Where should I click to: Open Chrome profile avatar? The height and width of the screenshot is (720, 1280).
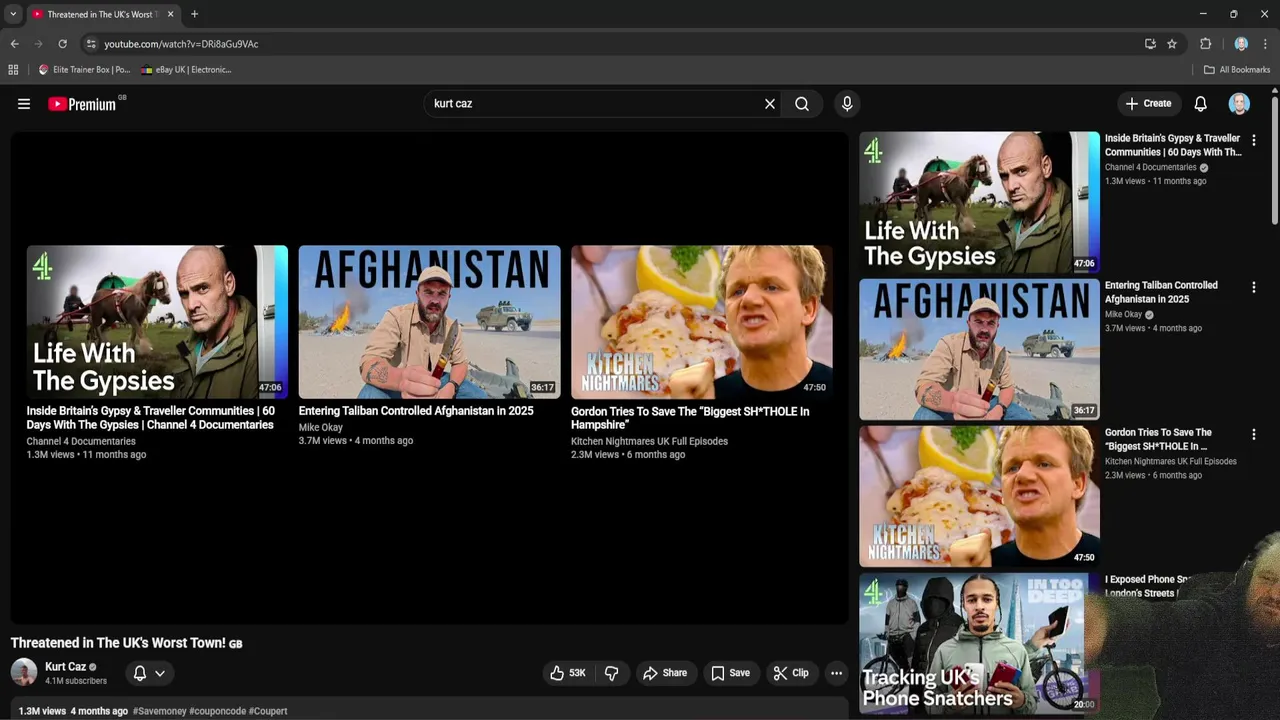1241,44
